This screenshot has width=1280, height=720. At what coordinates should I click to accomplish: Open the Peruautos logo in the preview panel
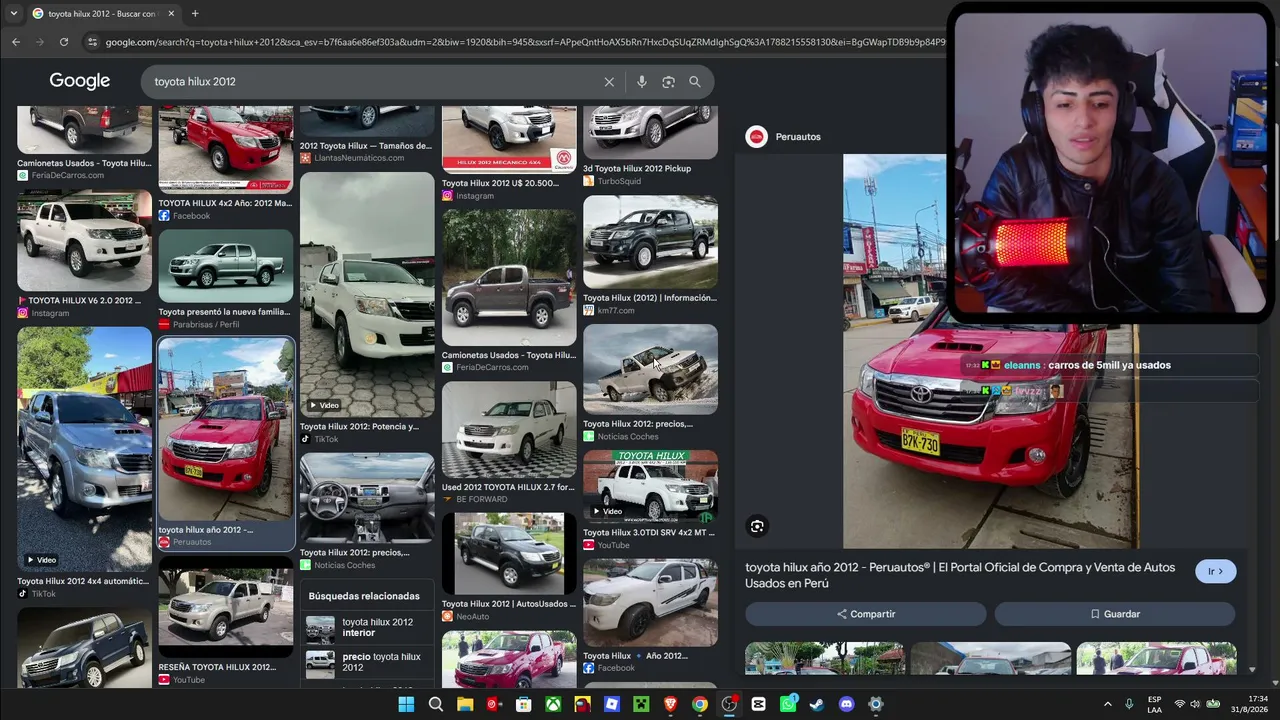[757, 137]
